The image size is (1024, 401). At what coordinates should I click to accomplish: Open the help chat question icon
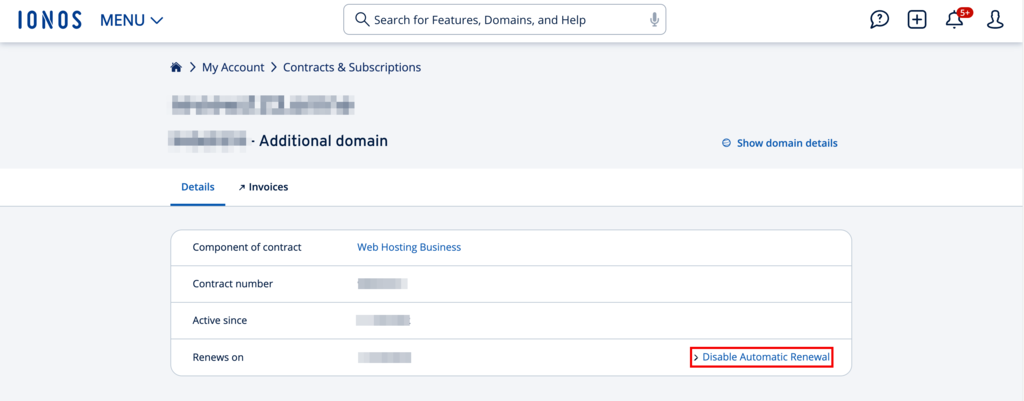coord(880,20)
